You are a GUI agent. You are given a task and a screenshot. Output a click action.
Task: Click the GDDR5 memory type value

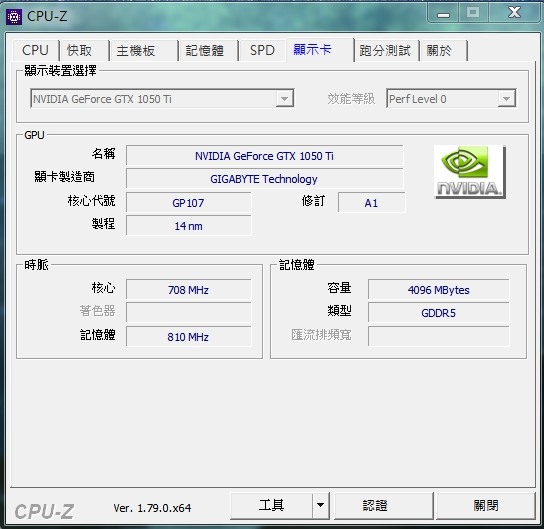[x=439, y=313]
